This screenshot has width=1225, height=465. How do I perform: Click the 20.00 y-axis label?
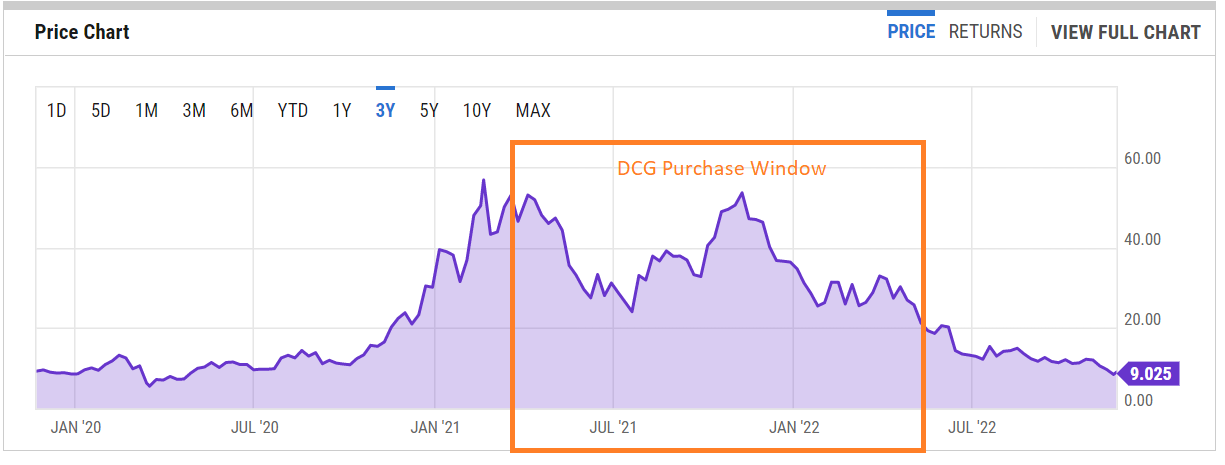[1143, 320]
